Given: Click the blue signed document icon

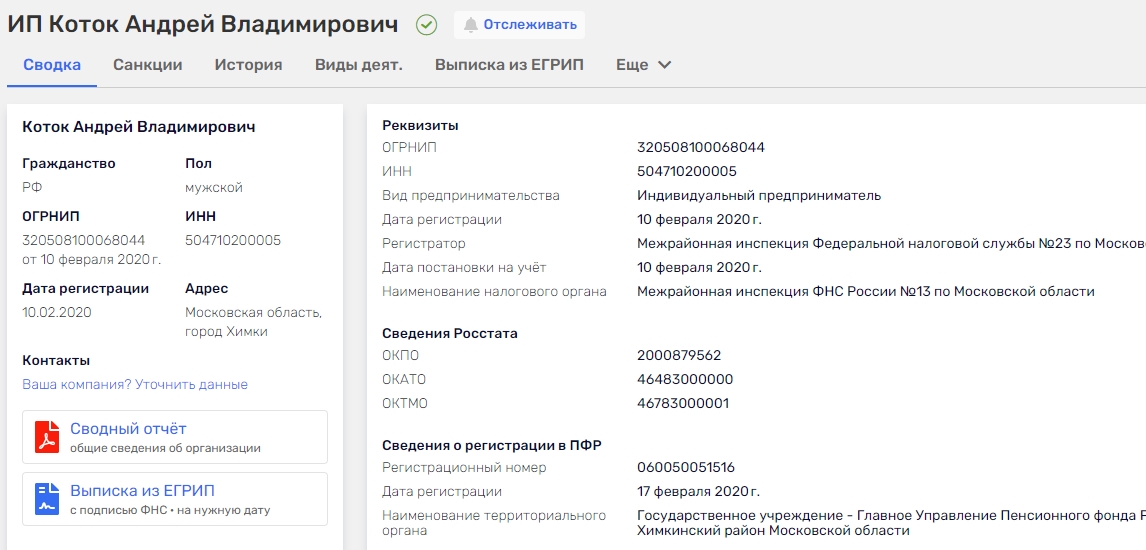Looking at the screenshot, I should (x=47, y=499).
